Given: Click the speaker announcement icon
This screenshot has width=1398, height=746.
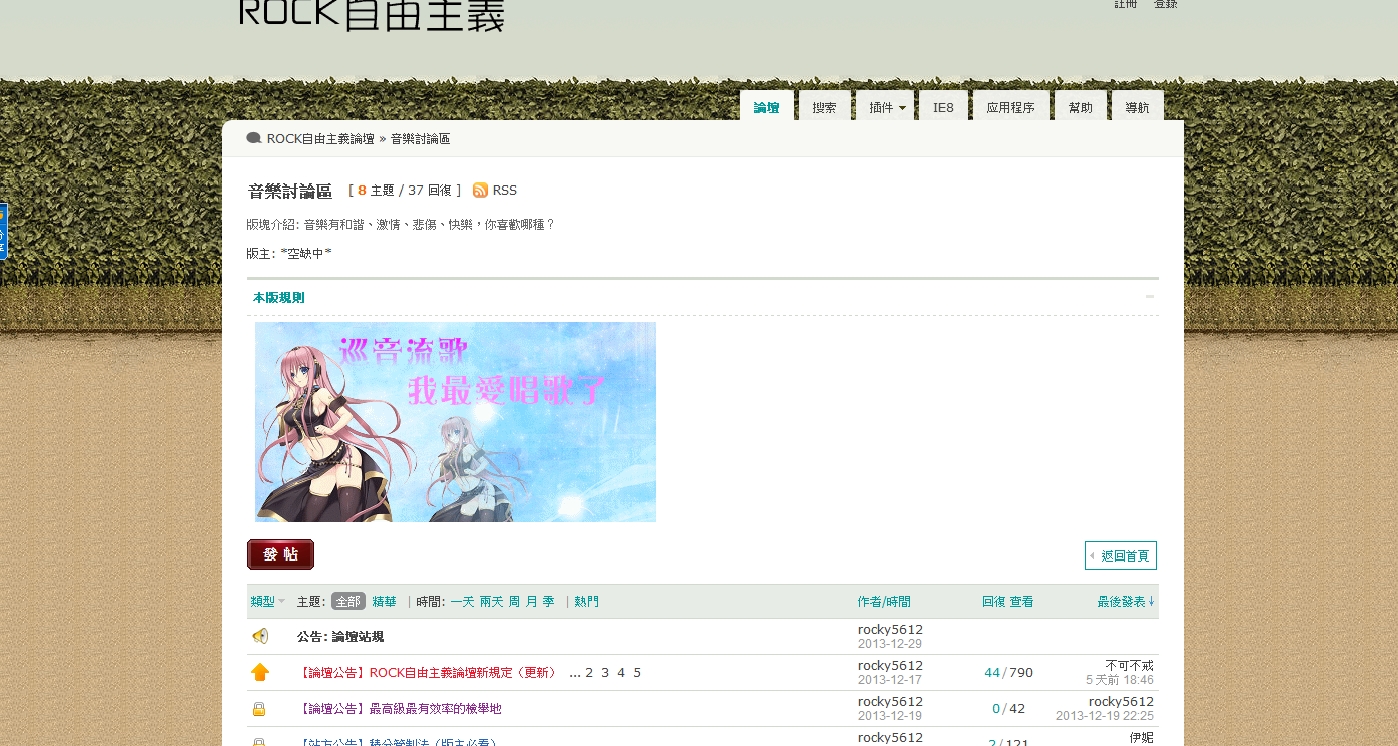Looking at the screenshot, I should tap(260, 636).
